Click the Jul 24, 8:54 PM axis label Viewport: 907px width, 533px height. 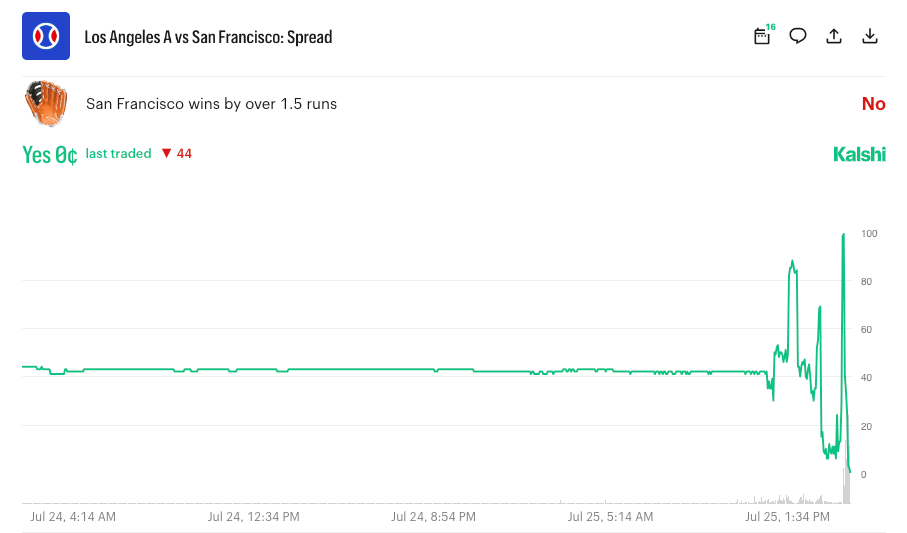pyautogui.click(x=433, y=517)
